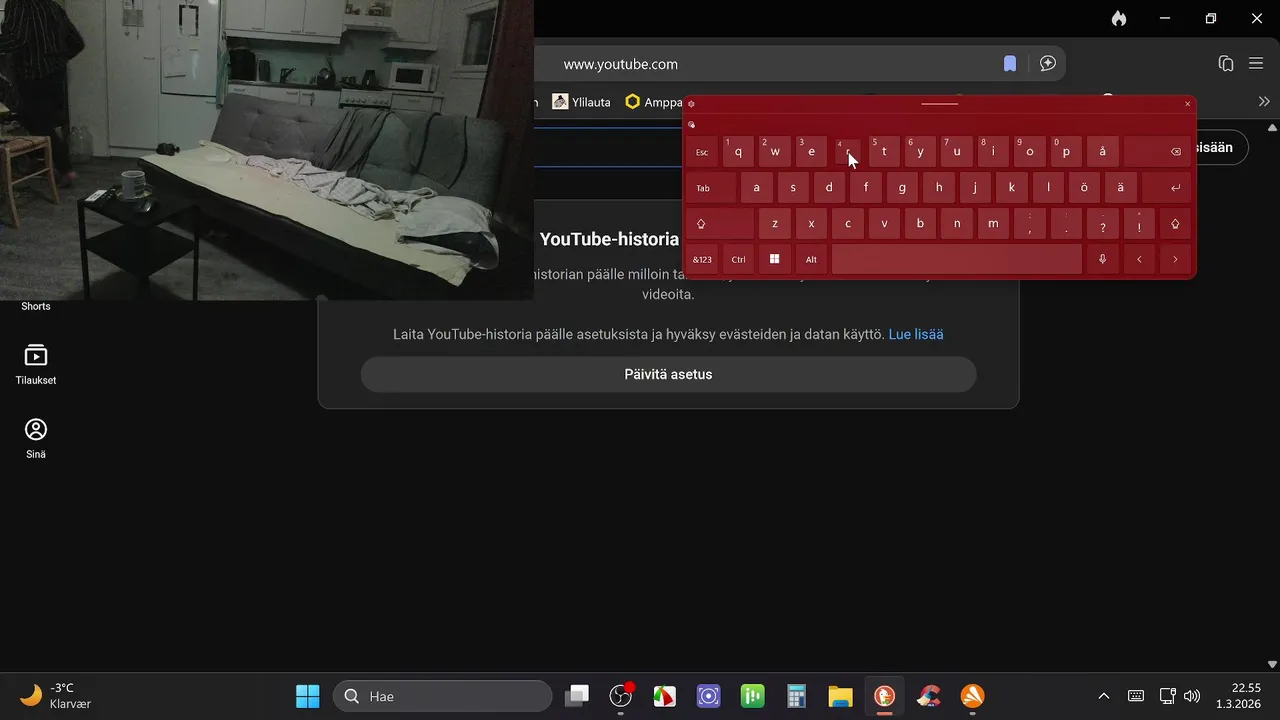
Task: Toggle touch keyboard from the system tray
Action: click(1136, 696)
